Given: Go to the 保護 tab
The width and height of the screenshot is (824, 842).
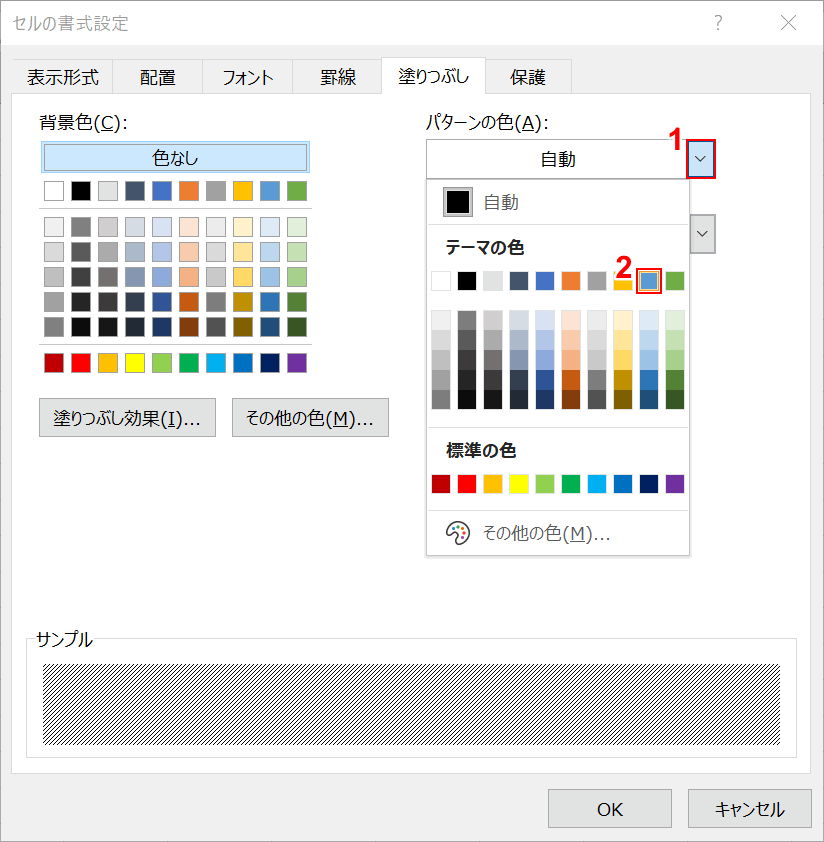Looking at the screenshot, I should pos(528,77).
